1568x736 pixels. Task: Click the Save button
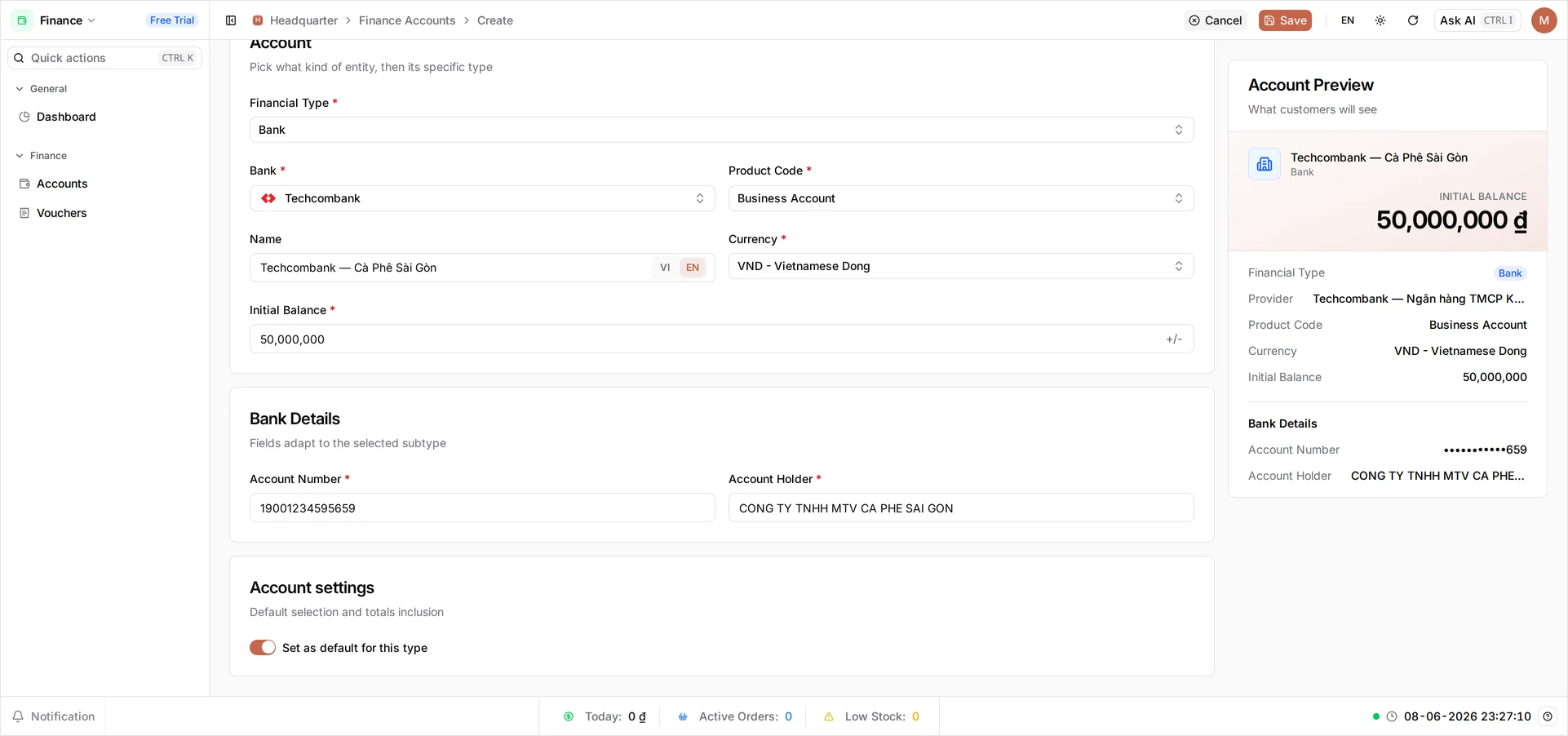tap(1285, 20)
